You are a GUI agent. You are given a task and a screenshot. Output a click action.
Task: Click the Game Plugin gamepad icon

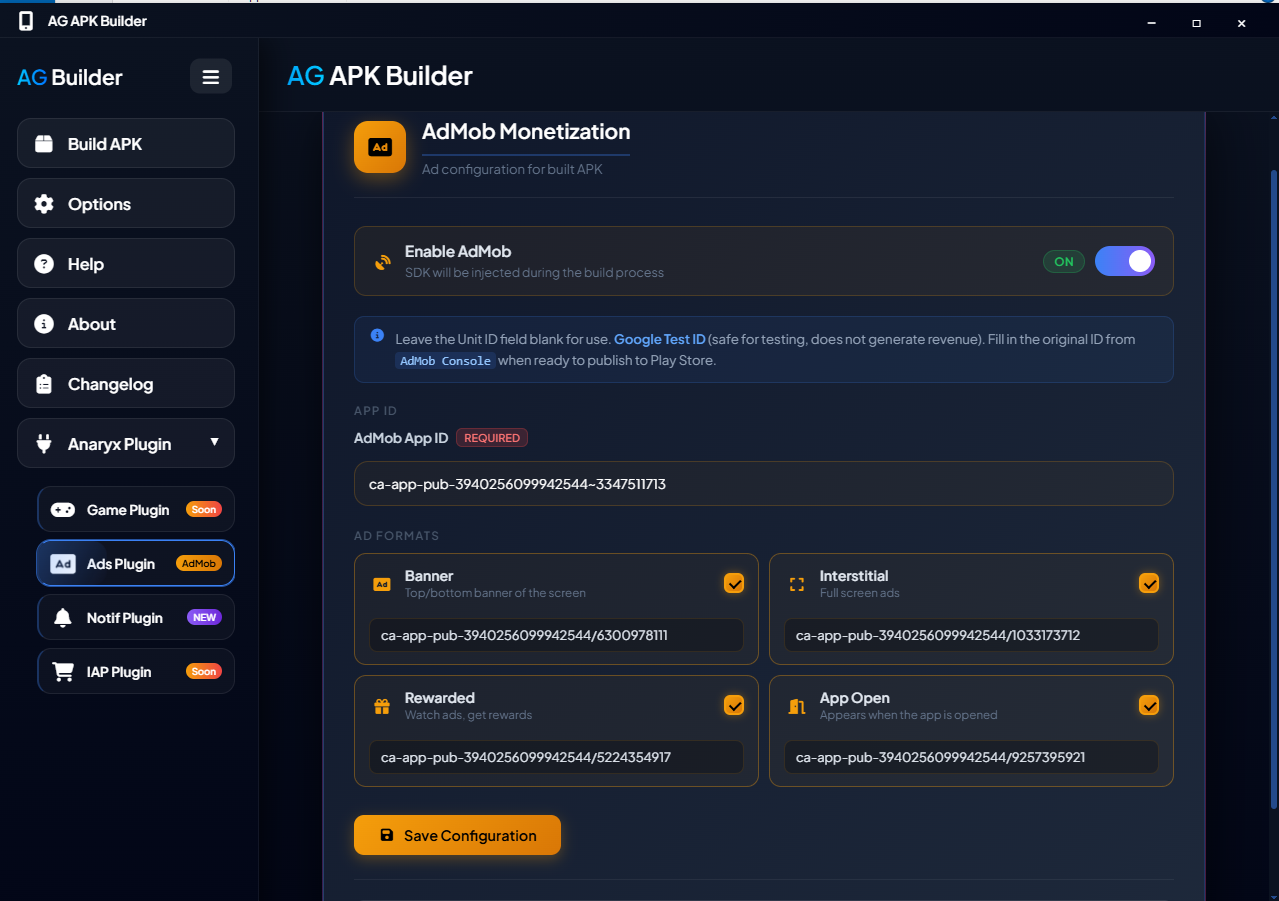pyautogui.click(x=63, y=510)
